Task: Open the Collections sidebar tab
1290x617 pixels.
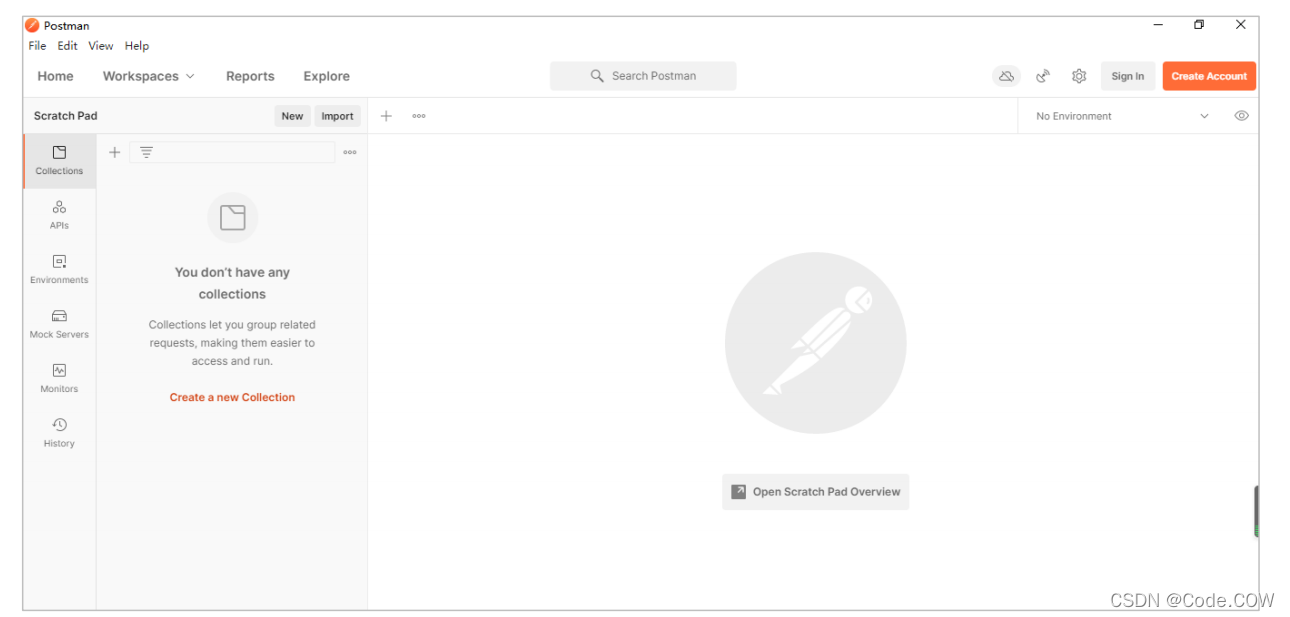Action: point(59,161)
